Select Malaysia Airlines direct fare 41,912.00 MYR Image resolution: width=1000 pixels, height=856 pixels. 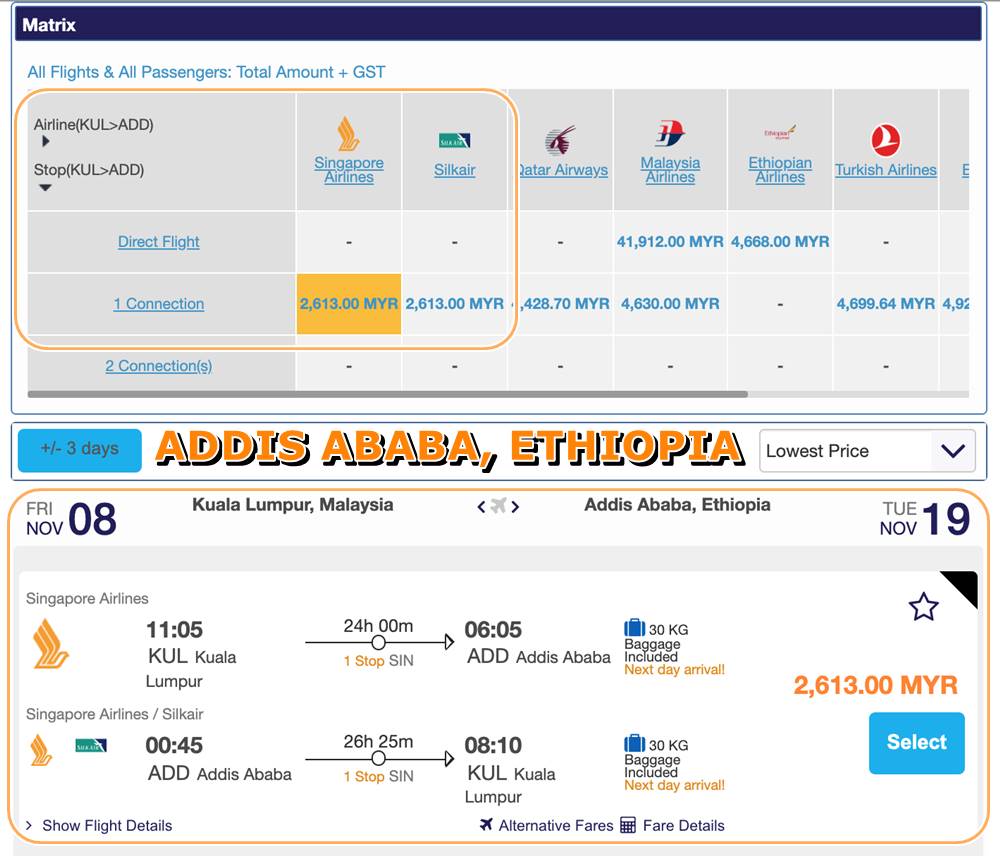coord(670,242)
